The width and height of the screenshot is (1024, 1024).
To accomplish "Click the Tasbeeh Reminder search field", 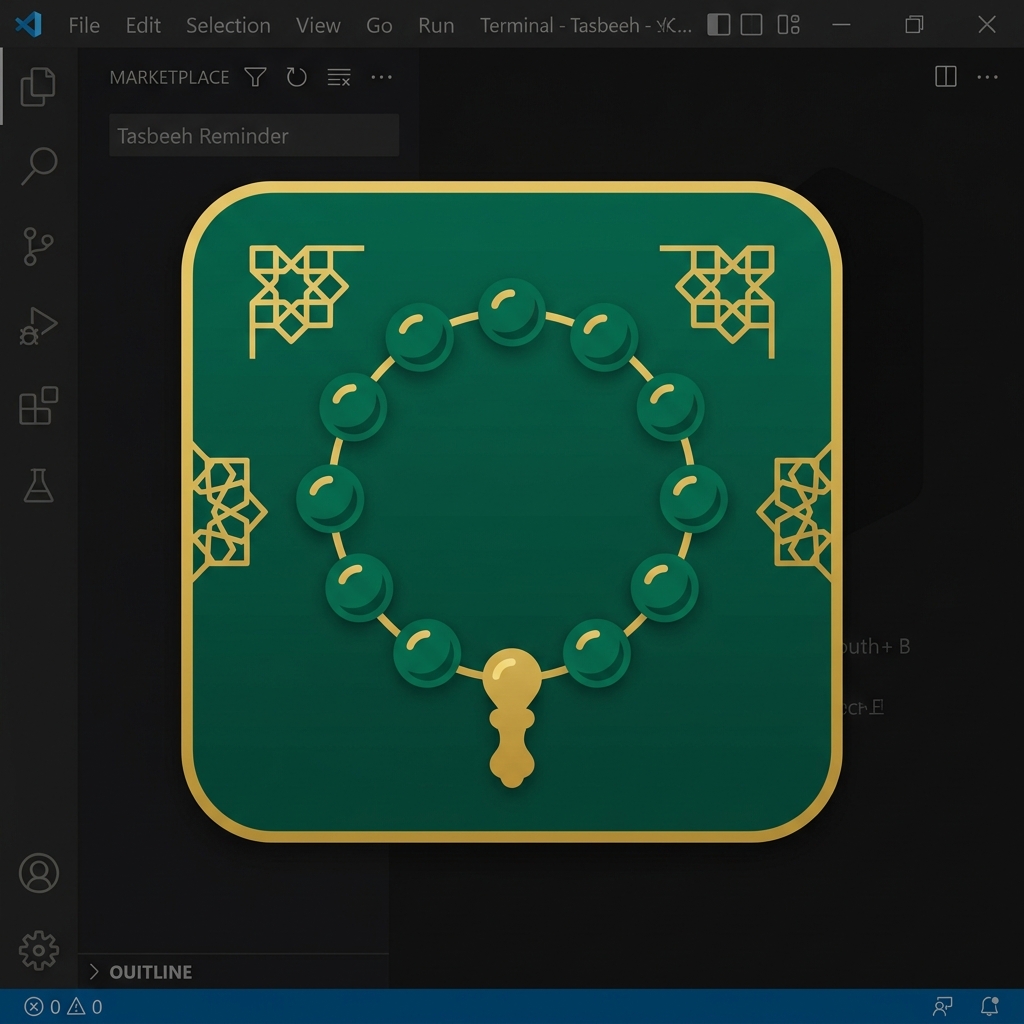I will (x=253, y=135).
